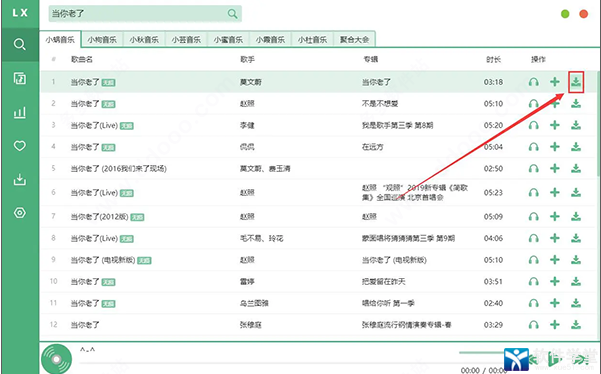
Task: Play the 02:50 song in row 5
Action: (x=533, y=168)
